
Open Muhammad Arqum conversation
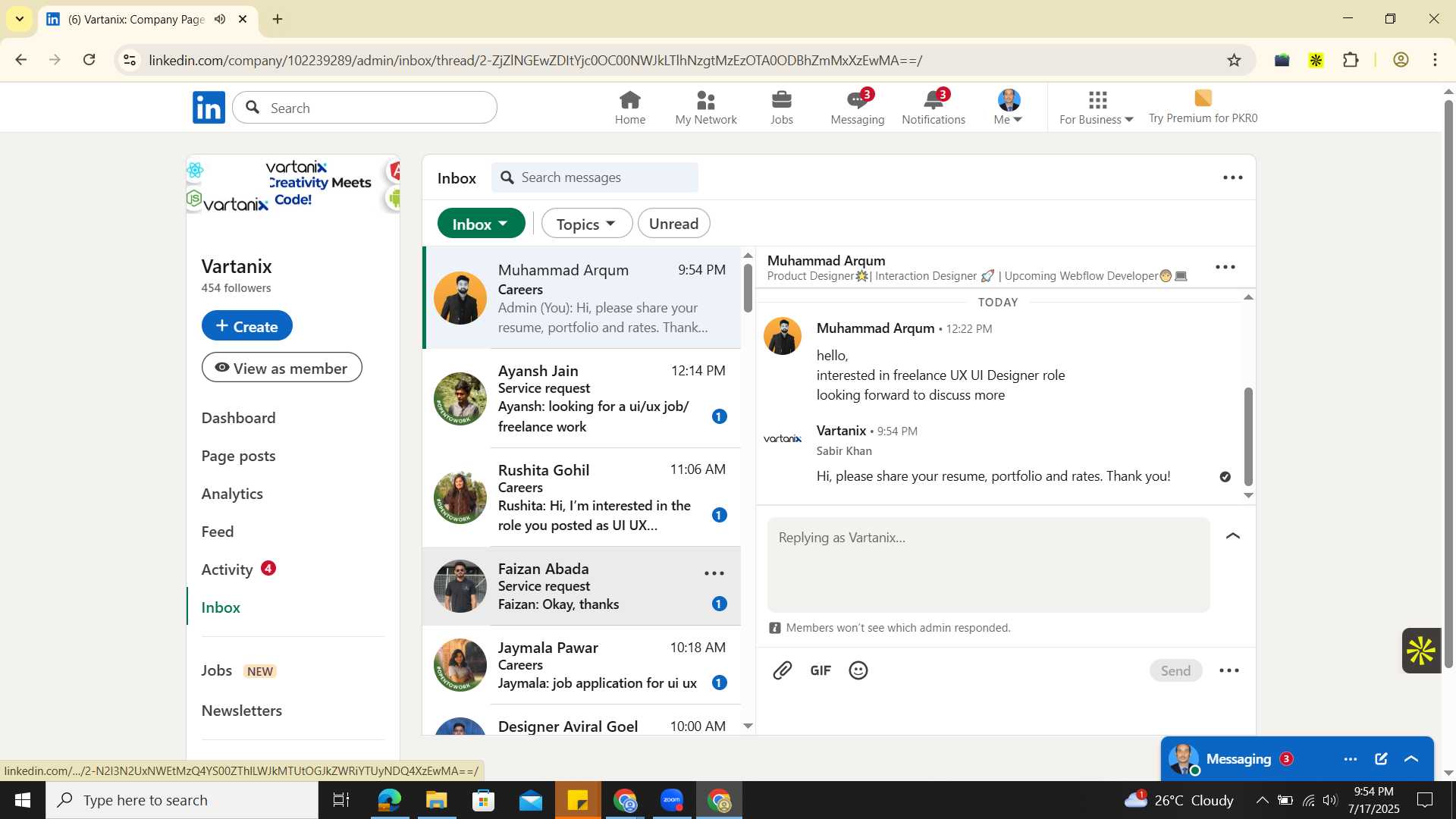pos(582,298)
